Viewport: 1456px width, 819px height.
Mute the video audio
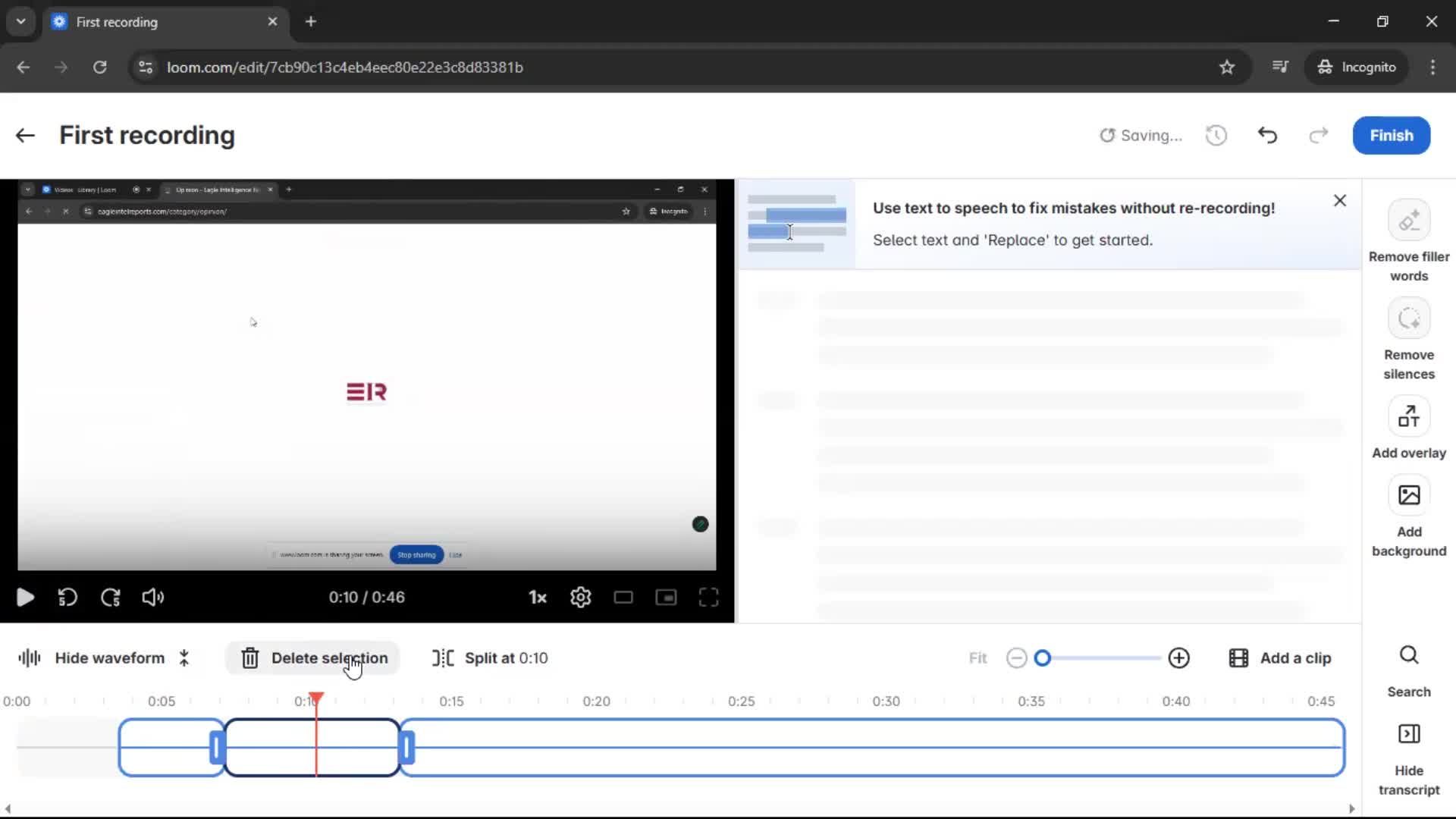point(152,598)
